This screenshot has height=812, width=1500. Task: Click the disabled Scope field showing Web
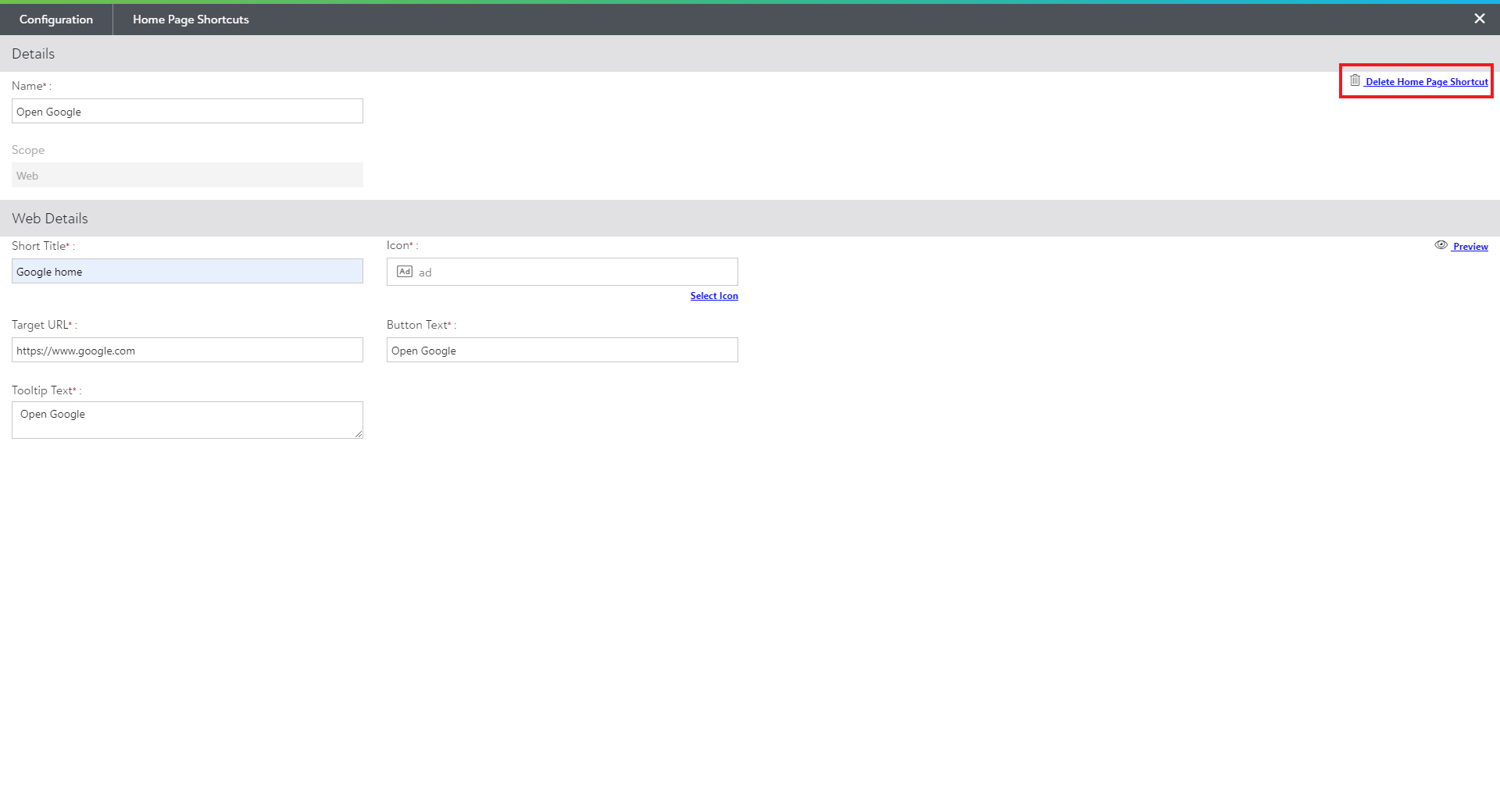point(187,176)
